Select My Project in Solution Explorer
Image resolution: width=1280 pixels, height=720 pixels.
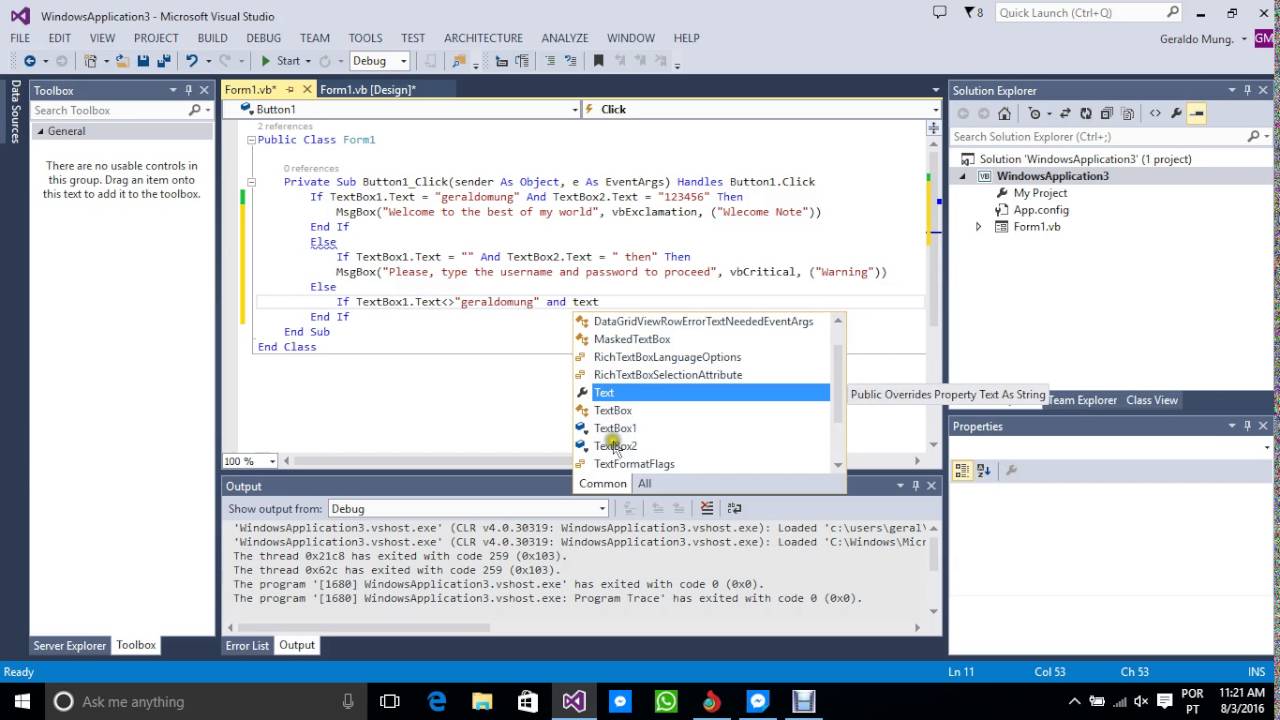coord(1040,193)
